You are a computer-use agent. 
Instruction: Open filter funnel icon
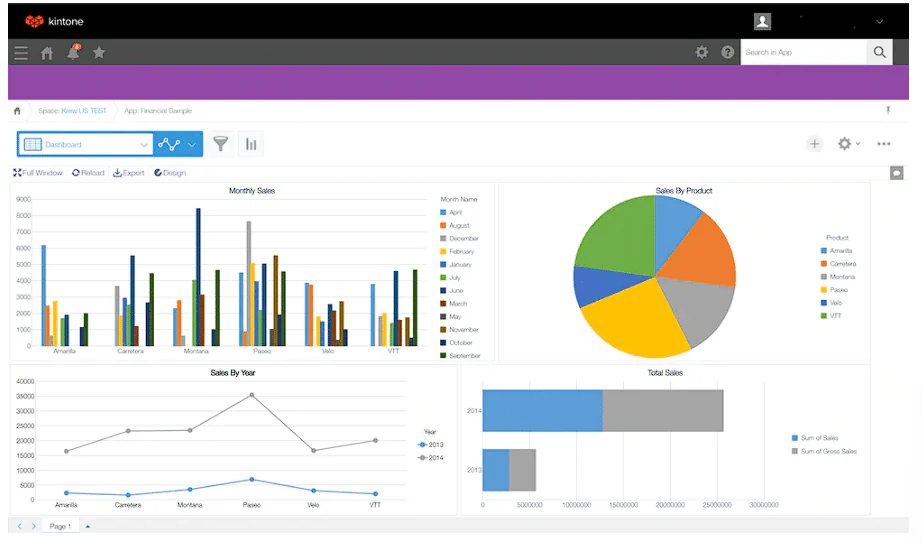click(221, 144)
